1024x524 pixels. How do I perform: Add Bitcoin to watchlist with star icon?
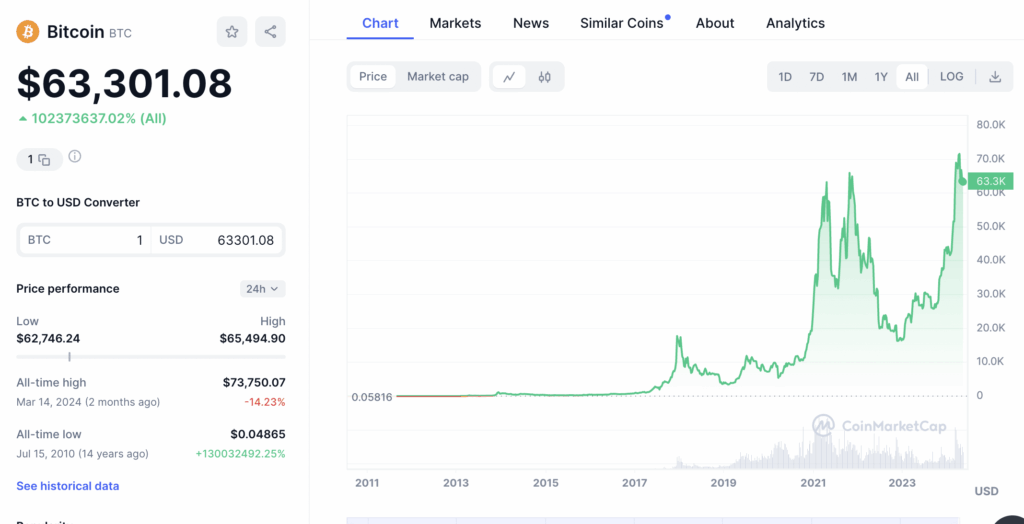point(232,31)
